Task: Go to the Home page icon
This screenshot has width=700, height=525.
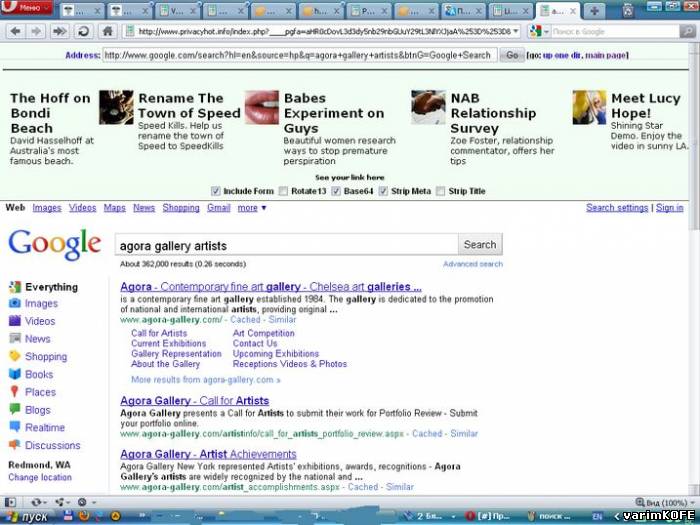Action: [107, 31]
